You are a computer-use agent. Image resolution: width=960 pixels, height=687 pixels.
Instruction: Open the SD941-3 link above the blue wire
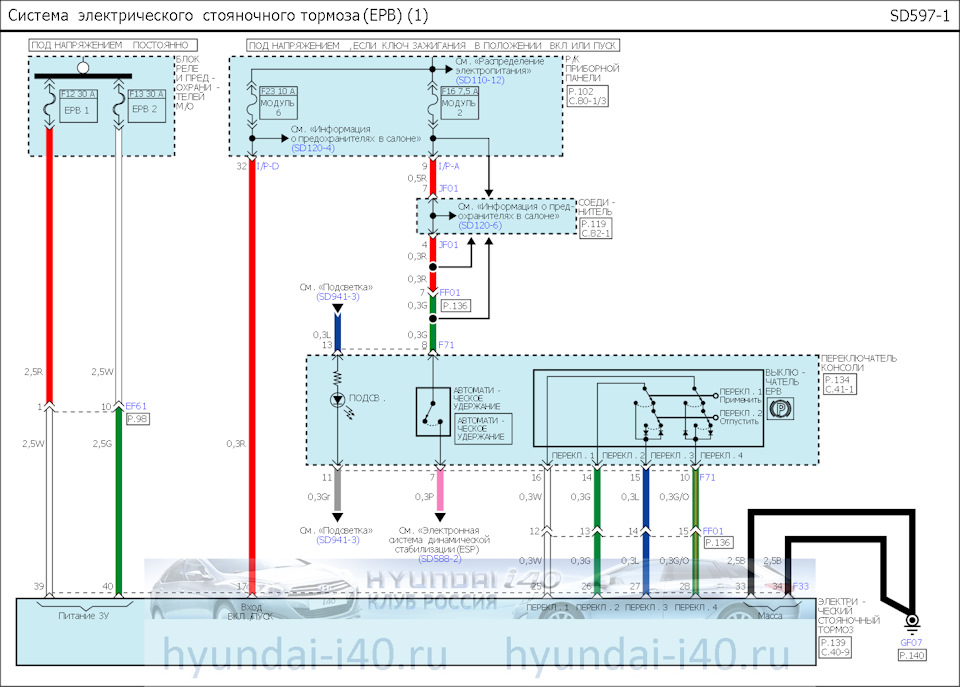(338, 296)
